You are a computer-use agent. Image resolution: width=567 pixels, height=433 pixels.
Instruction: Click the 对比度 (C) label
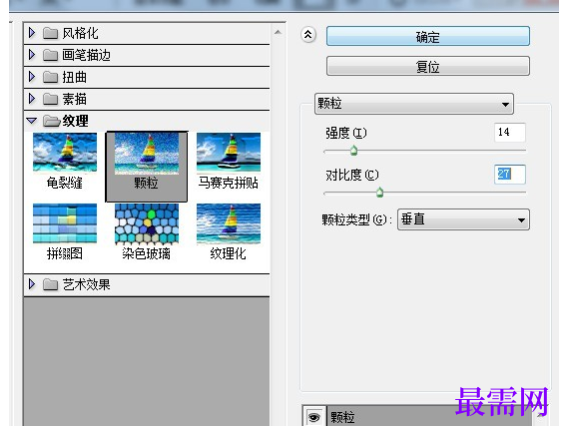(x=352, y=175)
